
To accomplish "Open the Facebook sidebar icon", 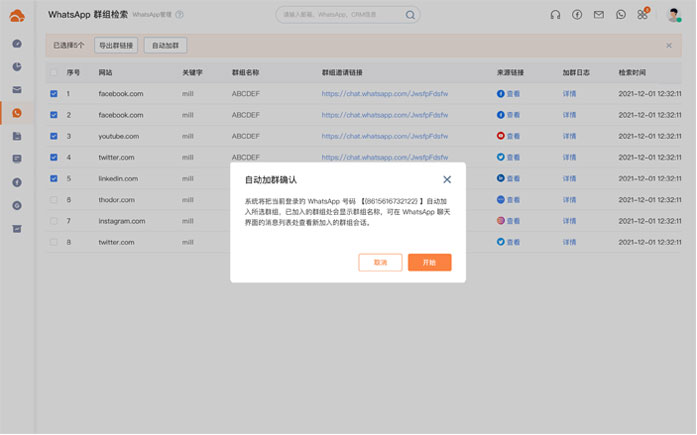I will (17, 182).
